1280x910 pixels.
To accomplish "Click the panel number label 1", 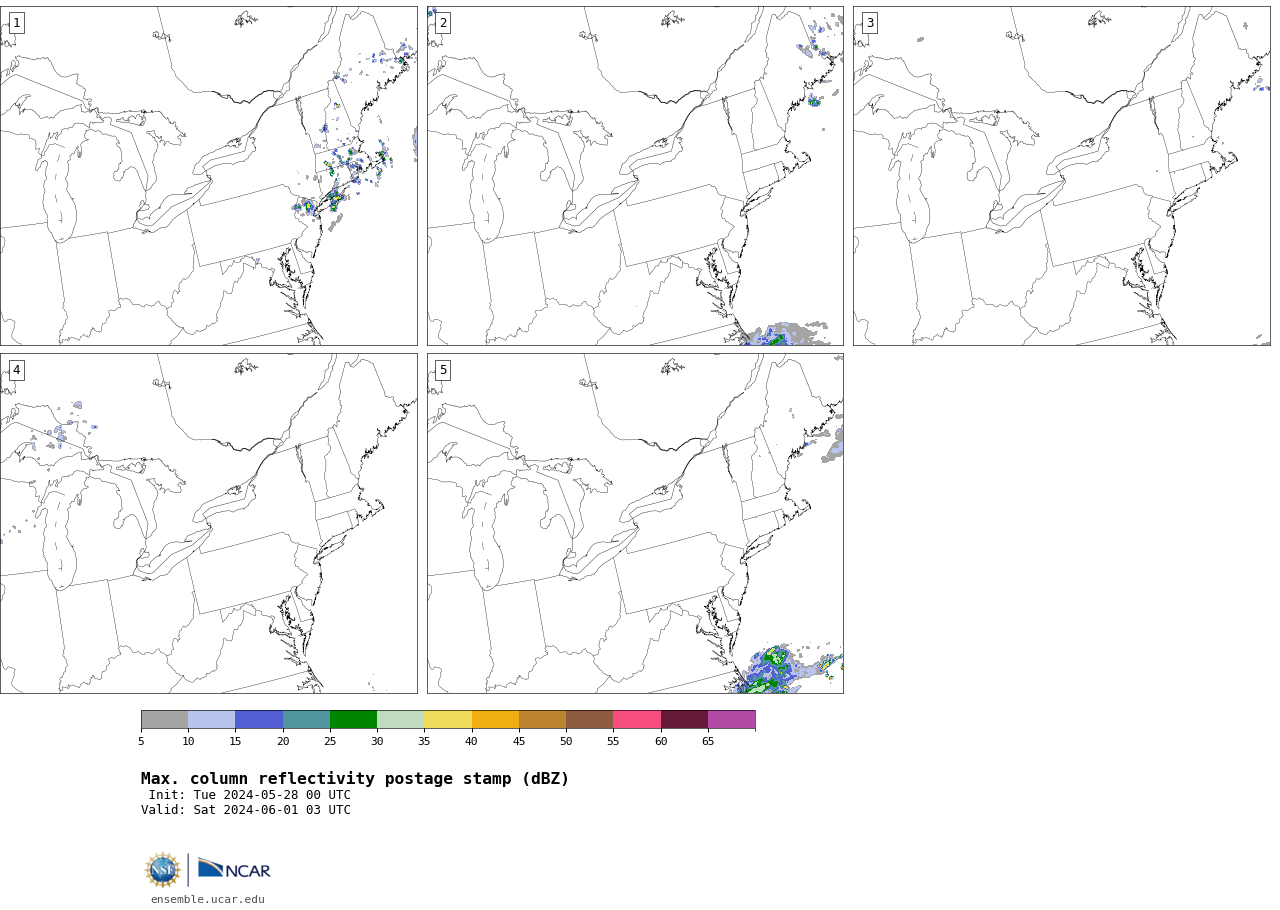I will point(16,23).
